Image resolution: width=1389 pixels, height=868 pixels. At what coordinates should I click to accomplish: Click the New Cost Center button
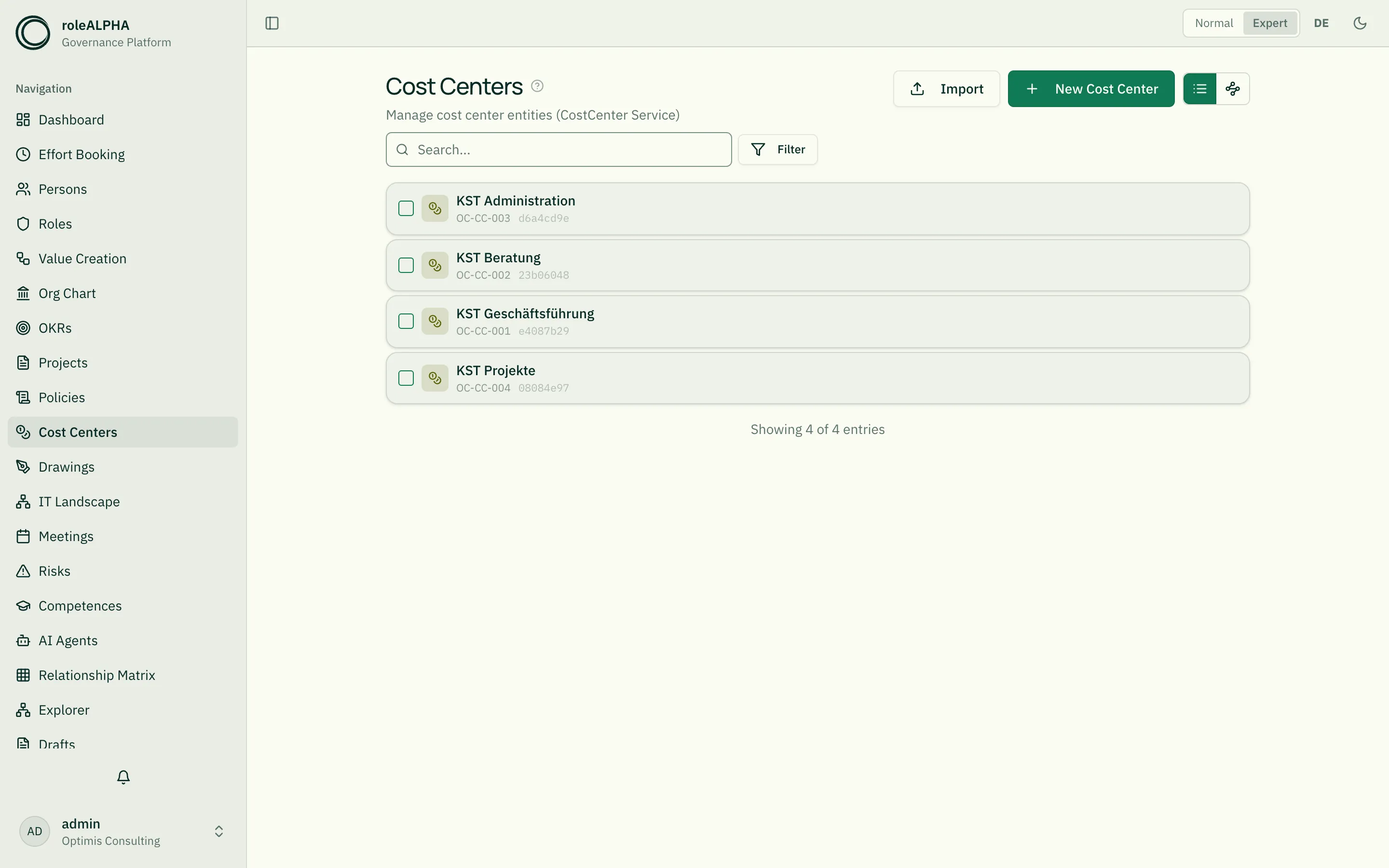[1091, 89]
